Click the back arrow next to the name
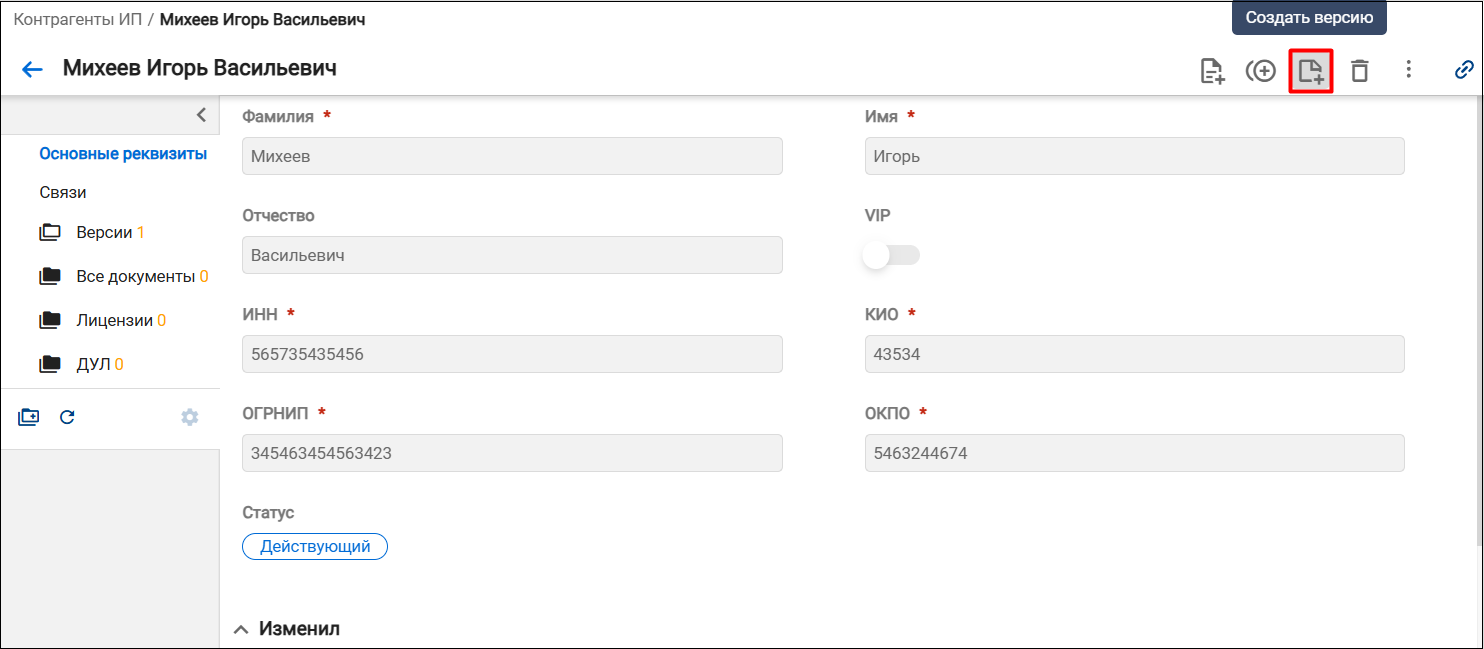The width and height of the screenshot is (1484, 649). [x=33, y=69]
